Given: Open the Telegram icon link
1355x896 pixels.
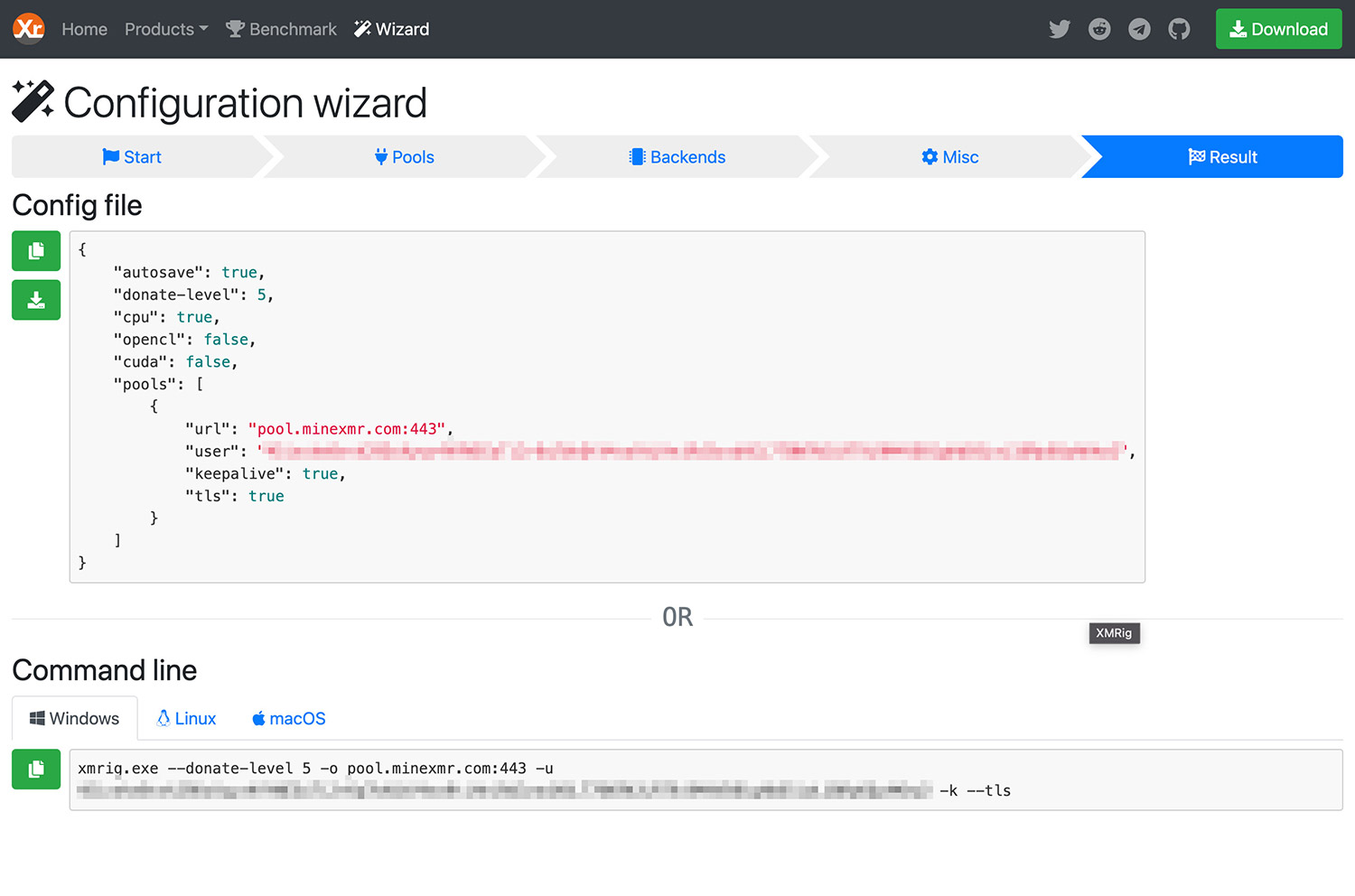Looking at the screenshot, I should point(1139,29).
